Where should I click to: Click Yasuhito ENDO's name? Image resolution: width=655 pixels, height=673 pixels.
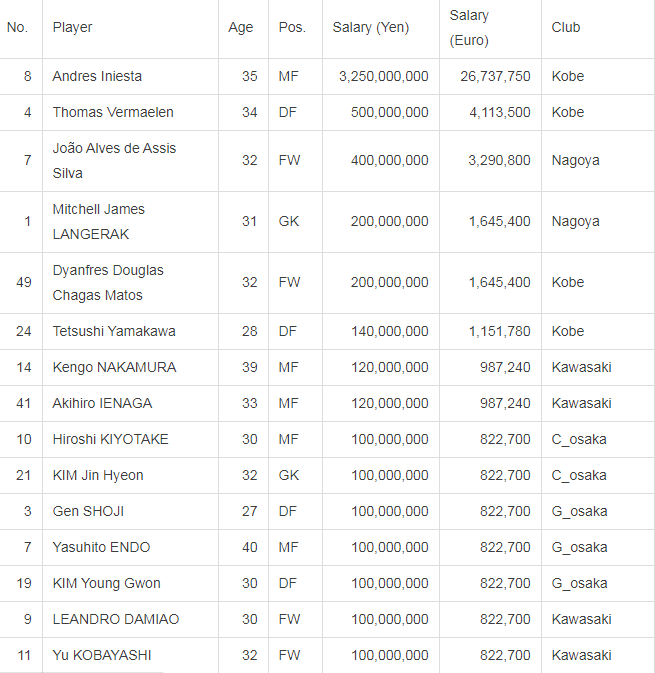pyautogui.click(x=99, y=547)
